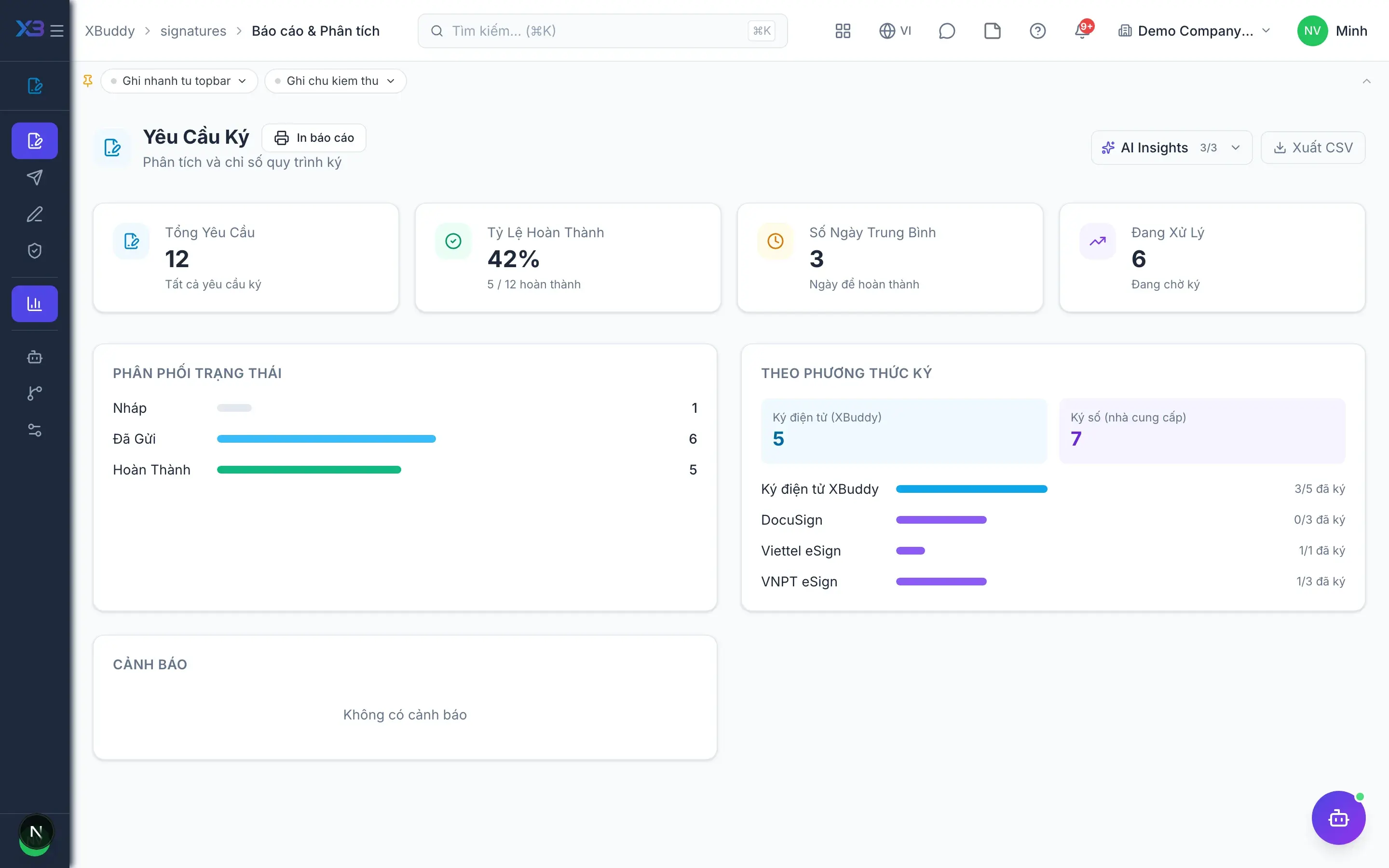1389x868 pixels.
Task: Go to XBuddy breadcrumb
Action: point(109,31)
